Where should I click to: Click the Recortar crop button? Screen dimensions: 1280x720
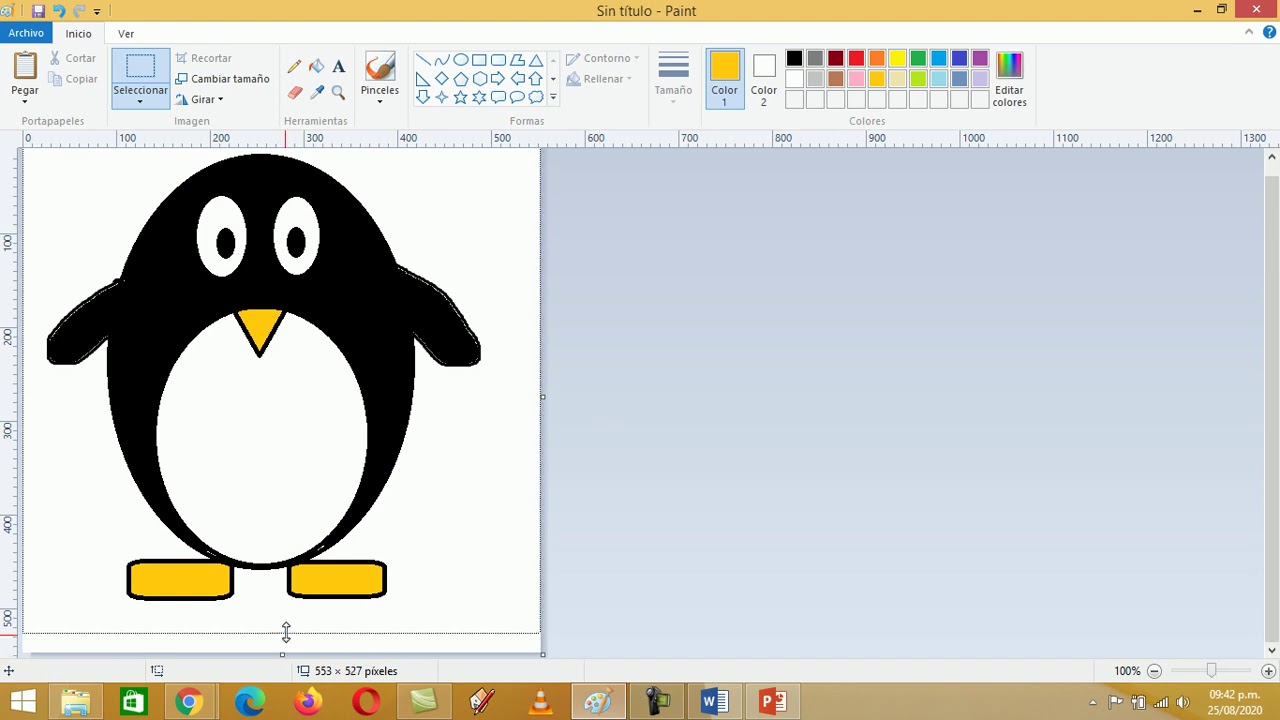[203, 58]
